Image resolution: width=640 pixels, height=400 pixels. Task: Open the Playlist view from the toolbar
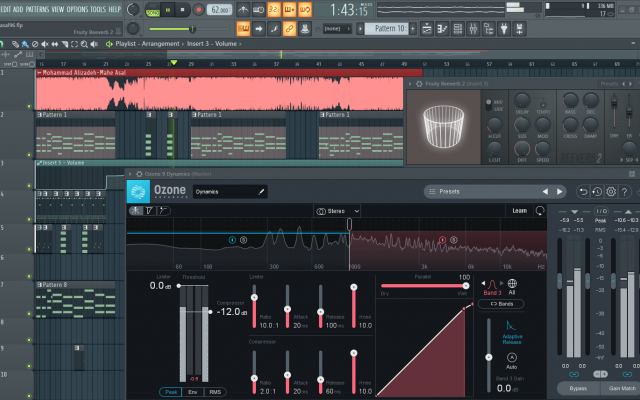tap(427, 29)
